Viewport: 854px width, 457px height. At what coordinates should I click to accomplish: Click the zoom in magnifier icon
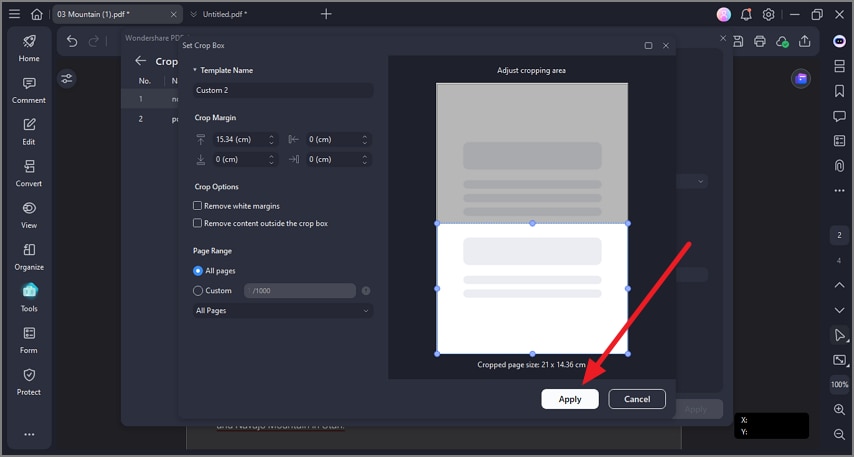[x=839, y=409]
